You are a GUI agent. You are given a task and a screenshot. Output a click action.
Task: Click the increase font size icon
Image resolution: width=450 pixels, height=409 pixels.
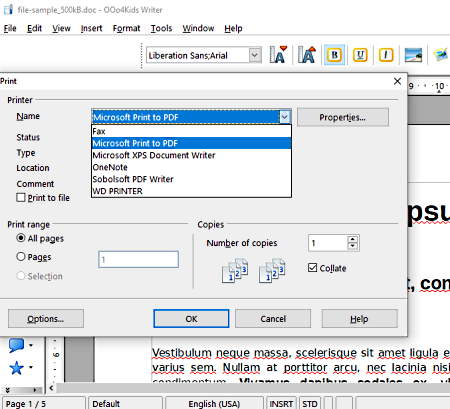point(307,55)
